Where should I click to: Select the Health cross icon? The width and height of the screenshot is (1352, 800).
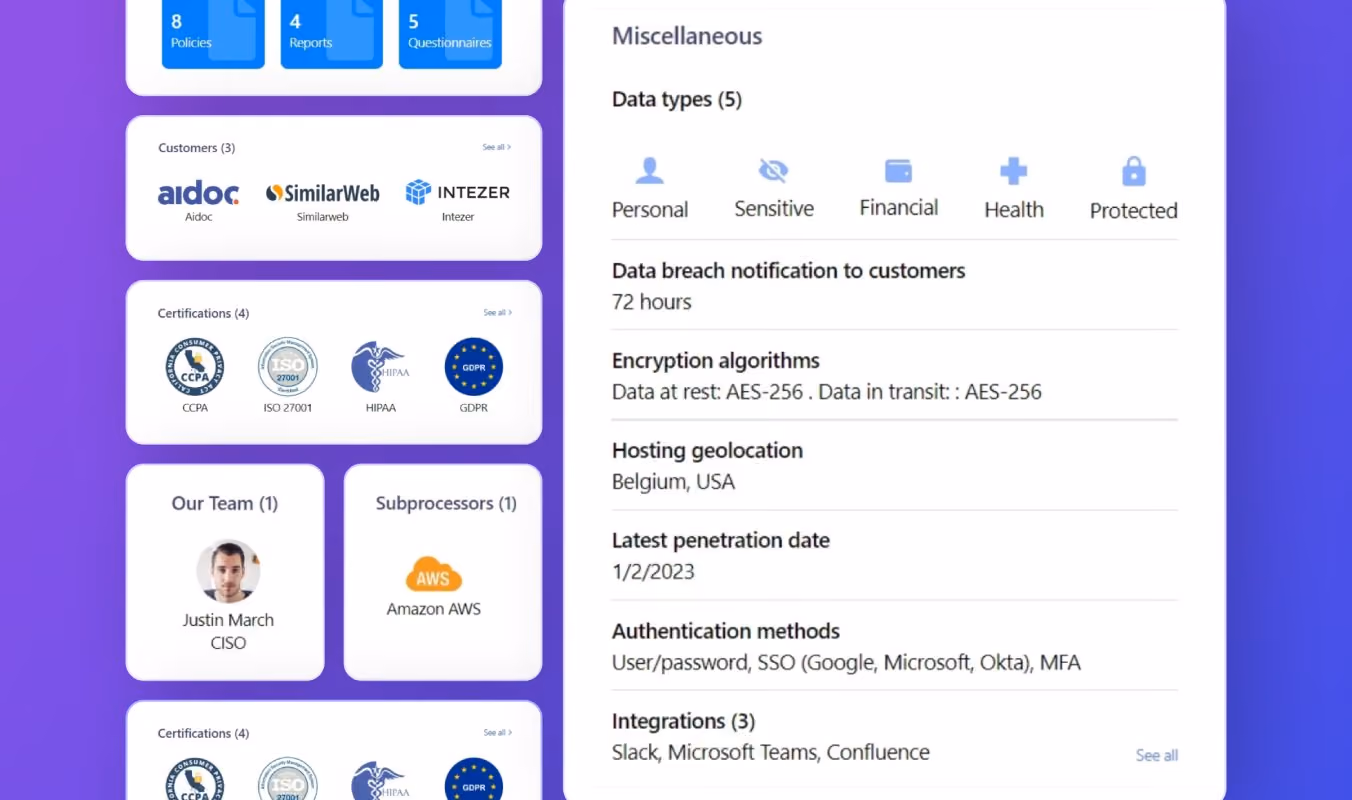(1014, 171)
